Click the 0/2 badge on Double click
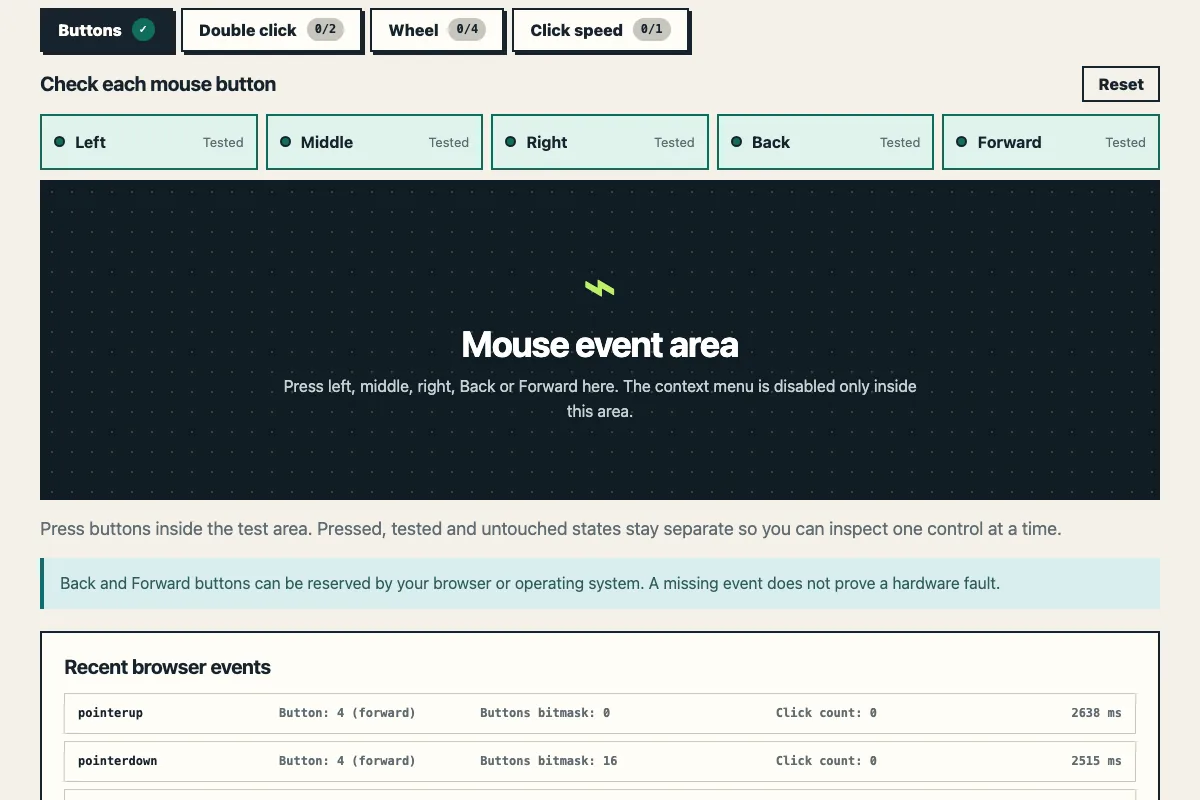This screenshot has height=800, width=1200. tap(325, 30)
